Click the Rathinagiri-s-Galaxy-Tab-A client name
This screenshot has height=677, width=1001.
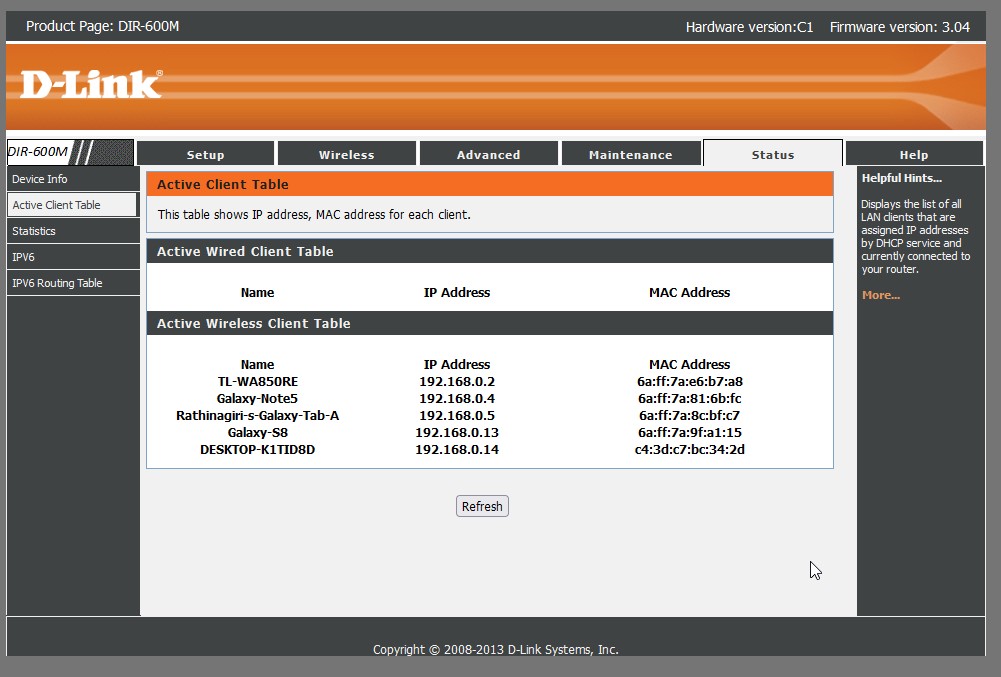257,415
